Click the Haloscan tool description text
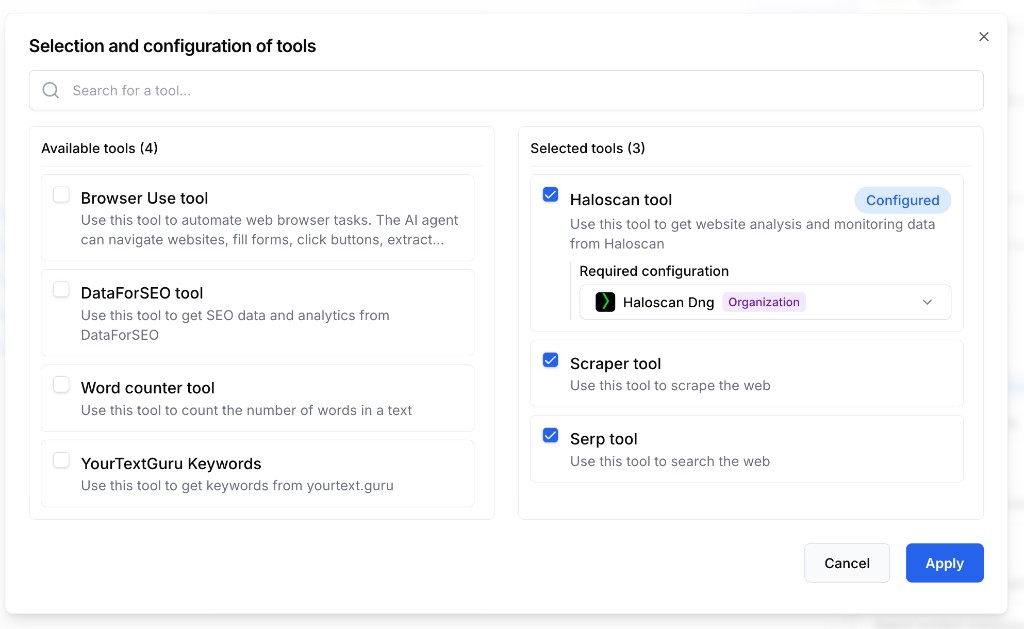 click(x=752, y=234)
